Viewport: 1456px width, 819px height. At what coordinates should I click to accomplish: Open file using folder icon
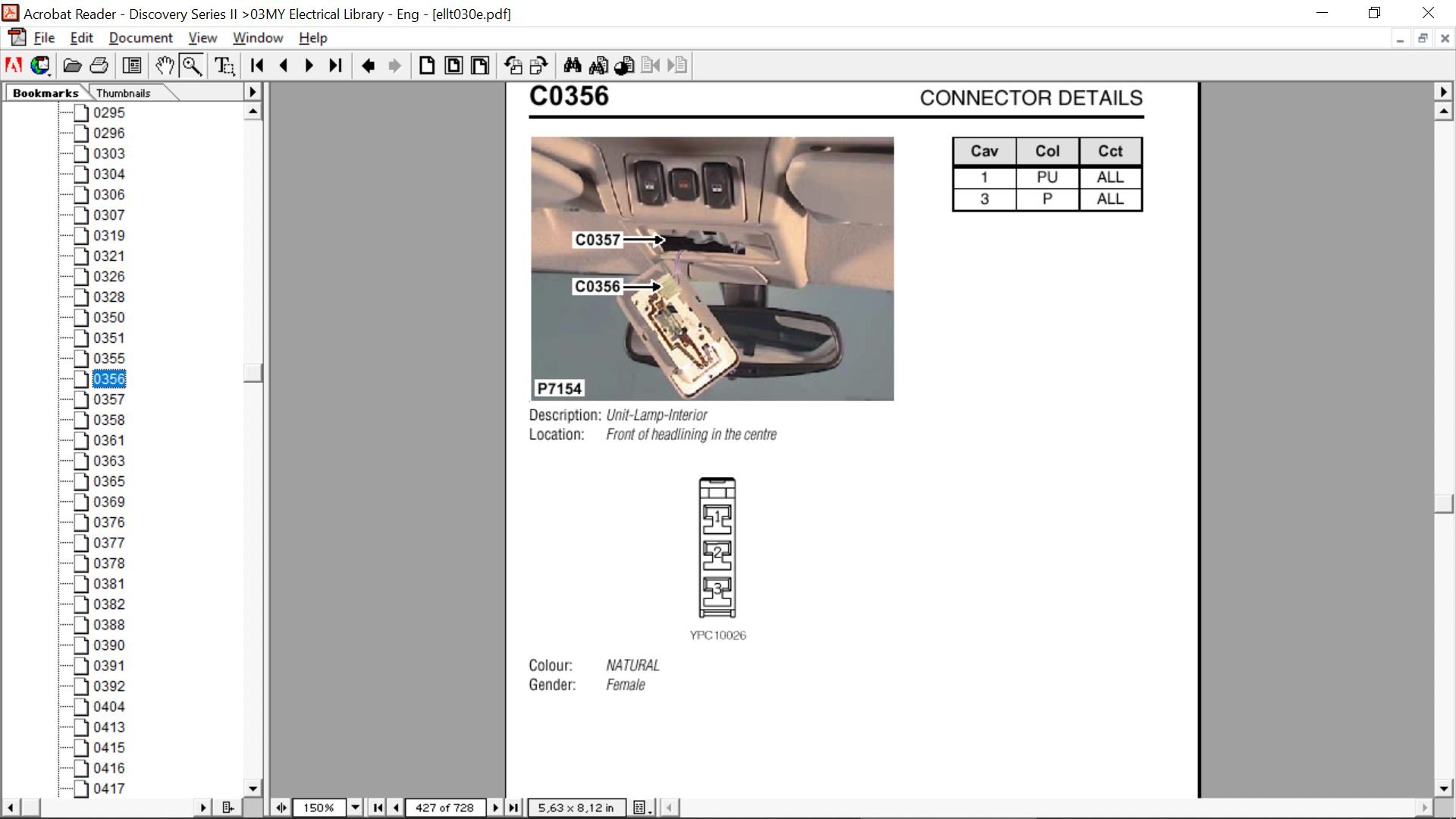pyautogui.click(x=72, y=66)
